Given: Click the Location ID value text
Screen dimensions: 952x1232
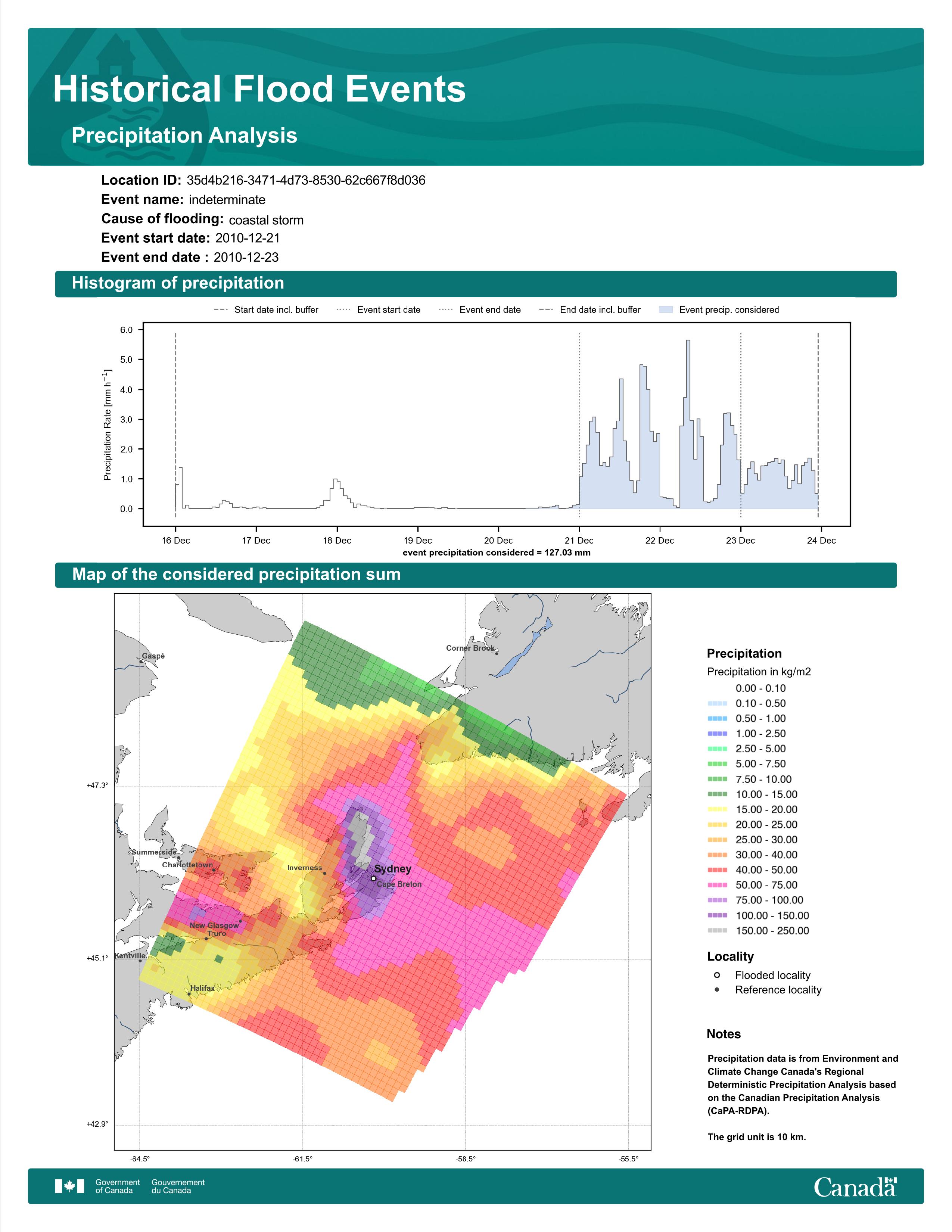Looking at the screenshot, I should (306, 181).
